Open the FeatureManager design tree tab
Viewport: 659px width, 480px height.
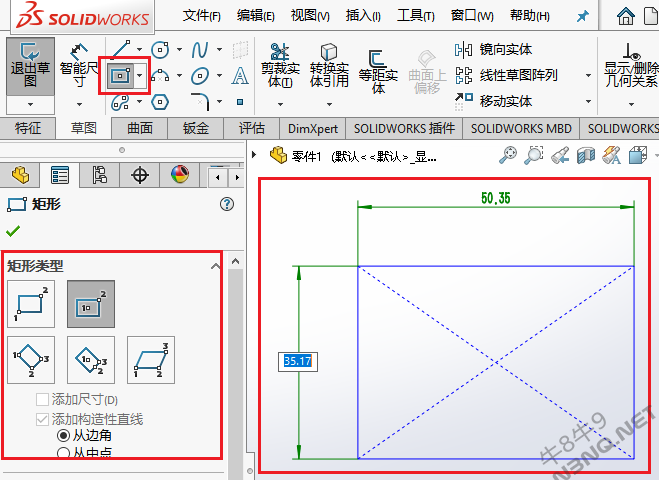point(20,175)
